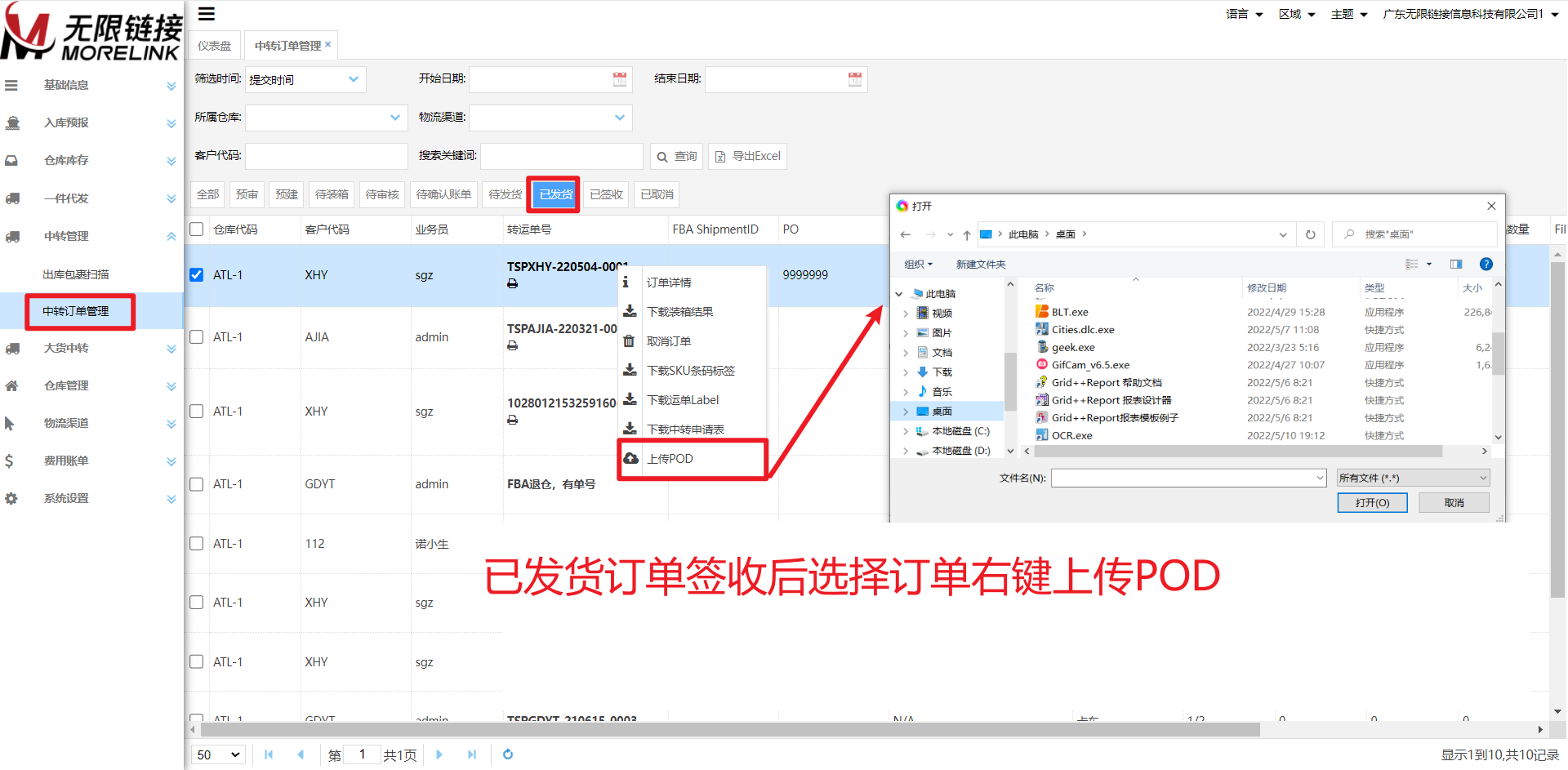Toggle the hamburger menu icon at top
Image resolution: width=1568 pixels, height=770 pixels.
(207, 14)
